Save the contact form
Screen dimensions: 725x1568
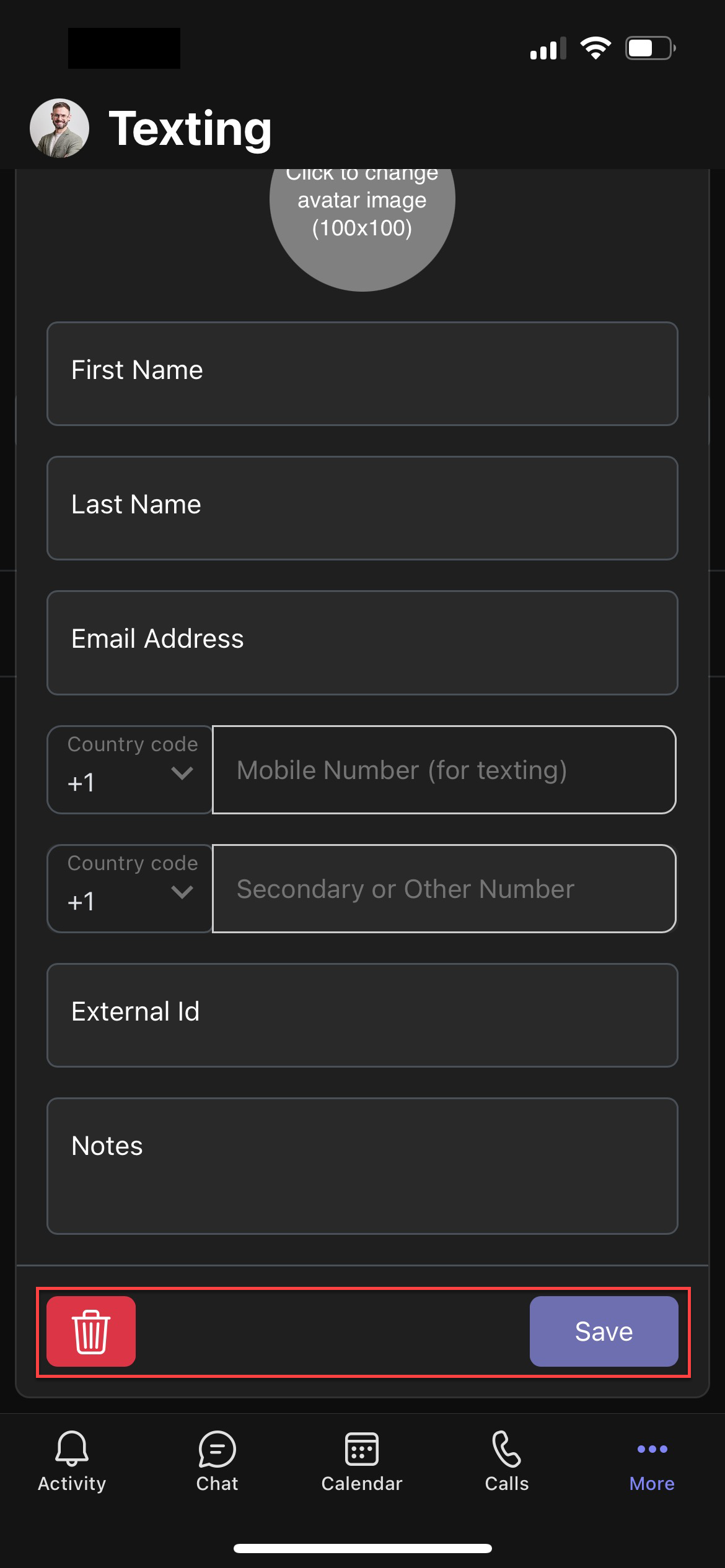click(x=604, y=1331)
